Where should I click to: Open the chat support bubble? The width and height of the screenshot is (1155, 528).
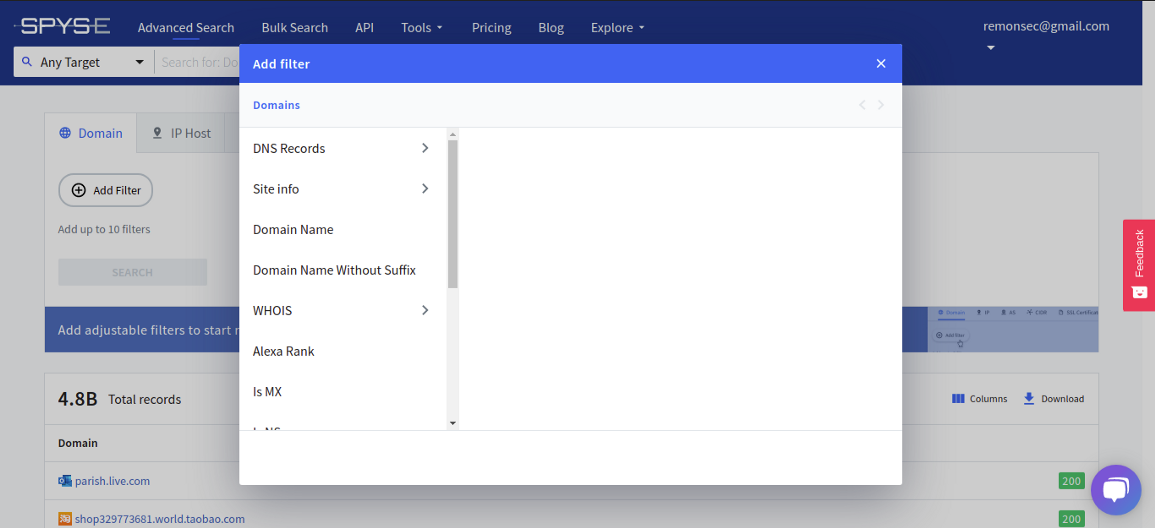coord(1116,490)
